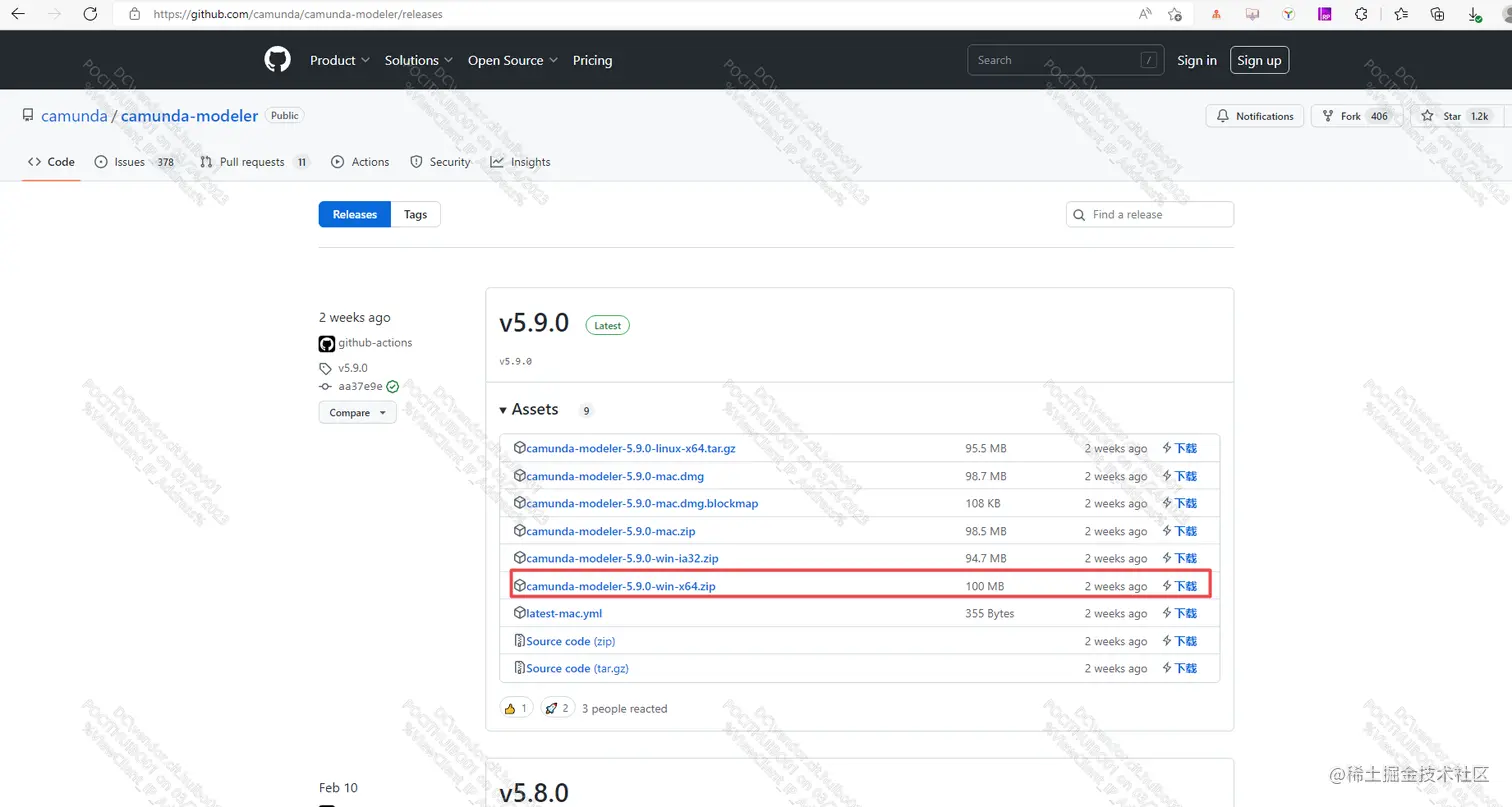Select the Releases view button
This screenshot has height=807, width=1512.
[x=355, y=215]
